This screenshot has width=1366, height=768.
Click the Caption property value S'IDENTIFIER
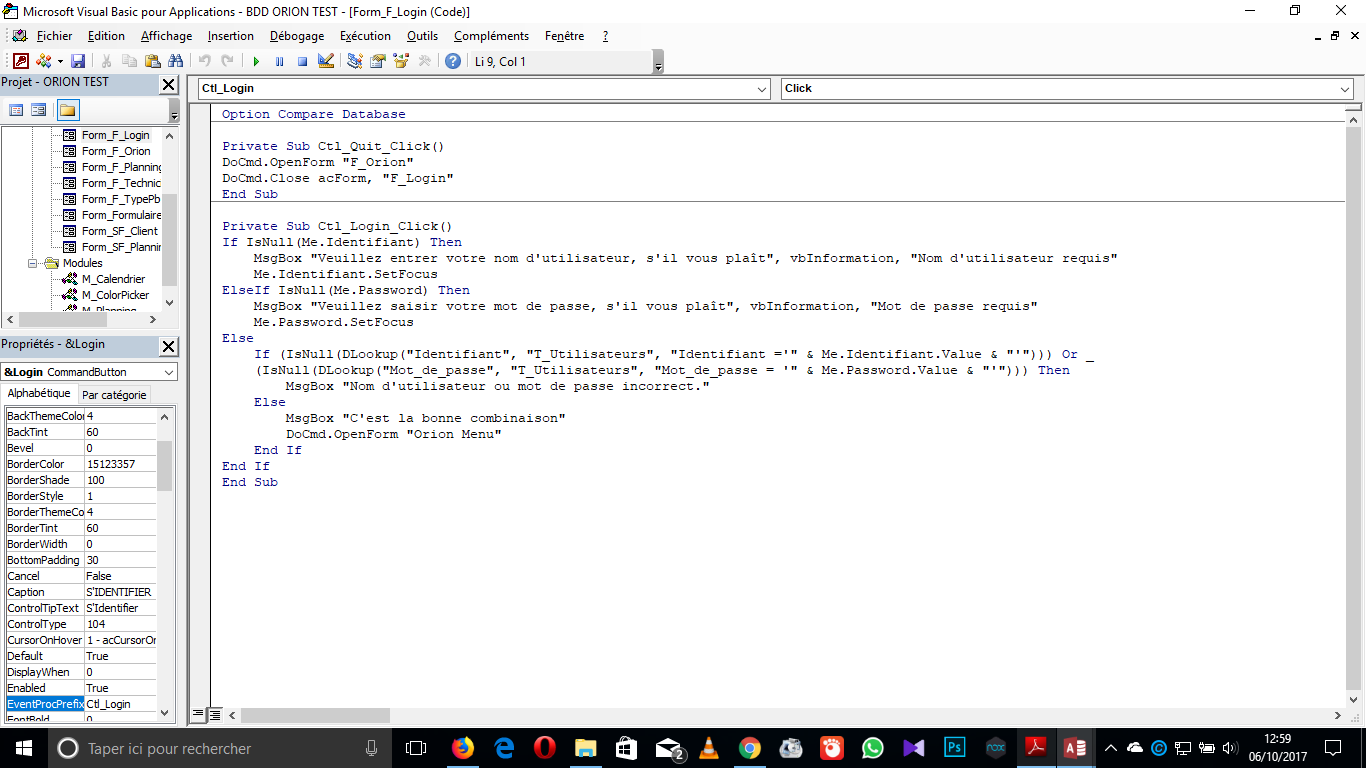click(120, 592)
